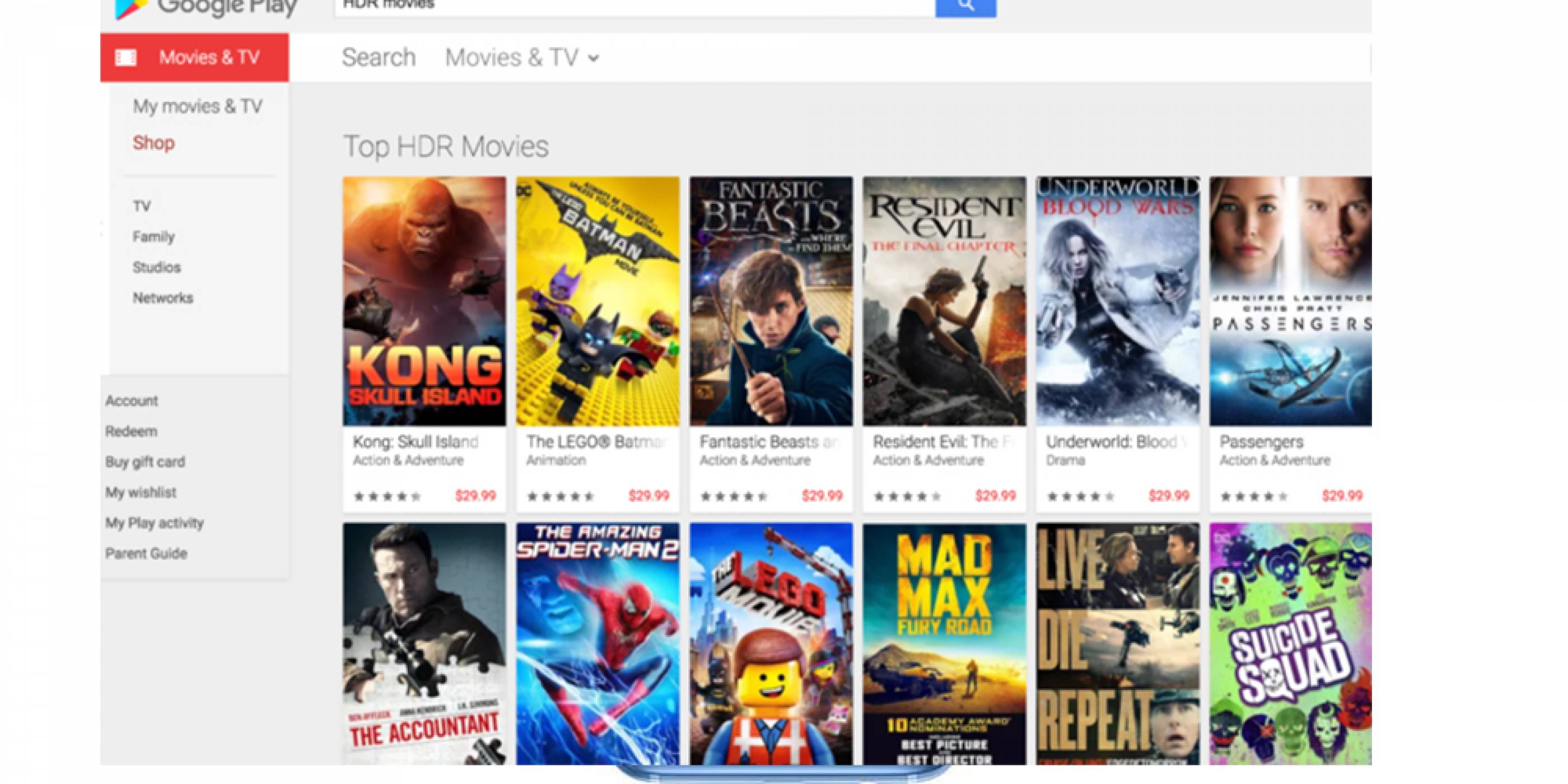The width and height of the screenshot is (1568, 784).
Task: Click the $29.99 price on Passengers
Action: point(1342,496)
